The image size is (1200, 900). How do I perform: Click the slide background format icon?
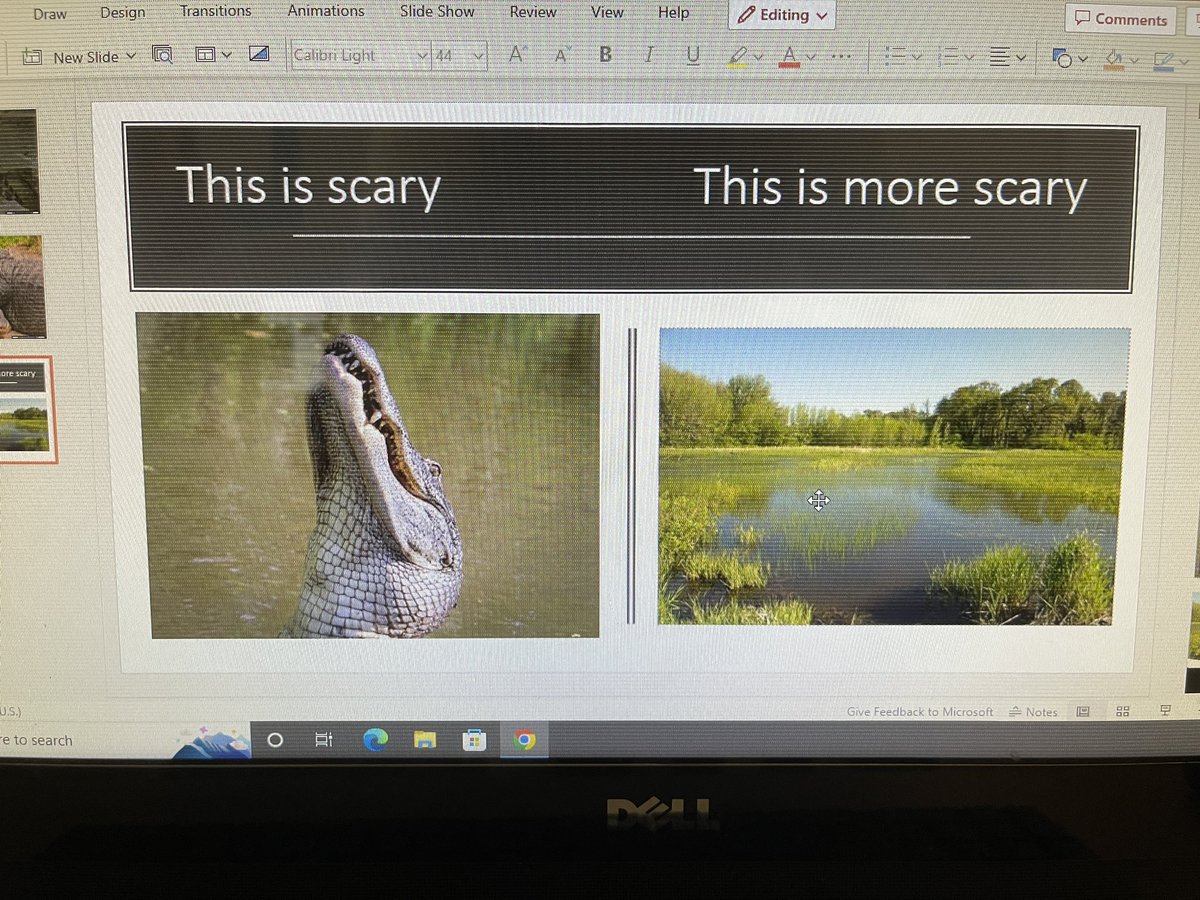[259, 55]
